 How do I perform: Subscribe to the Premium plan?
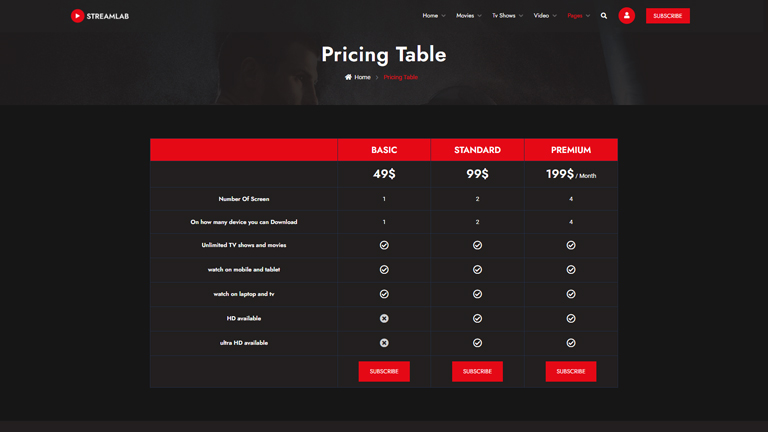click(x=571, y=371)
